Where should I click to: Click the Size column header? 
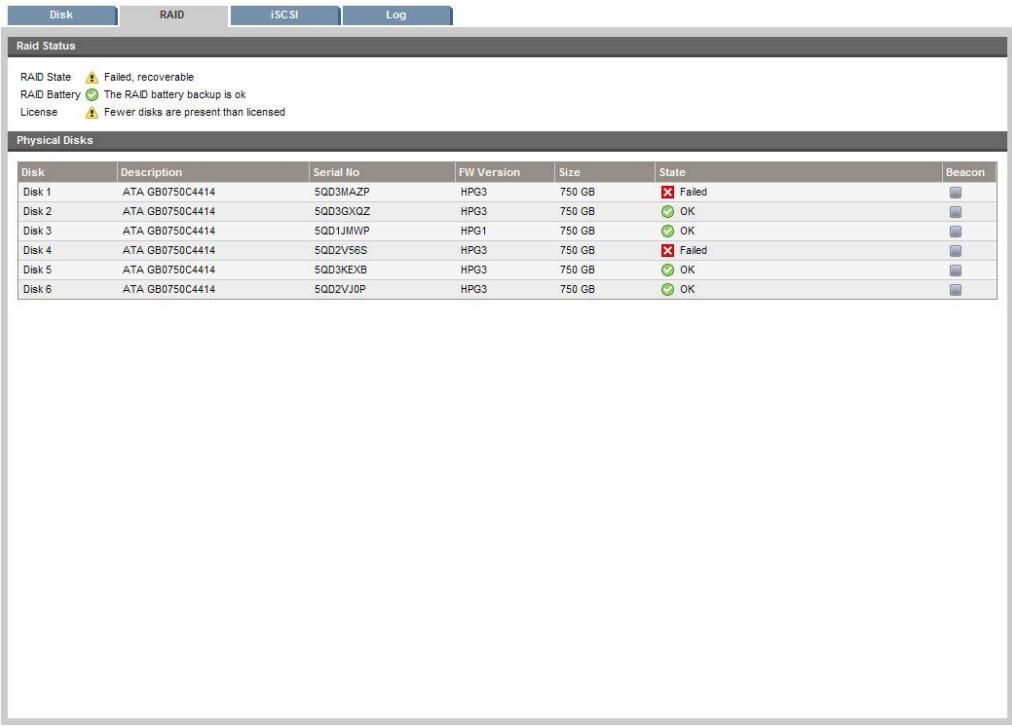click(605, 172)
